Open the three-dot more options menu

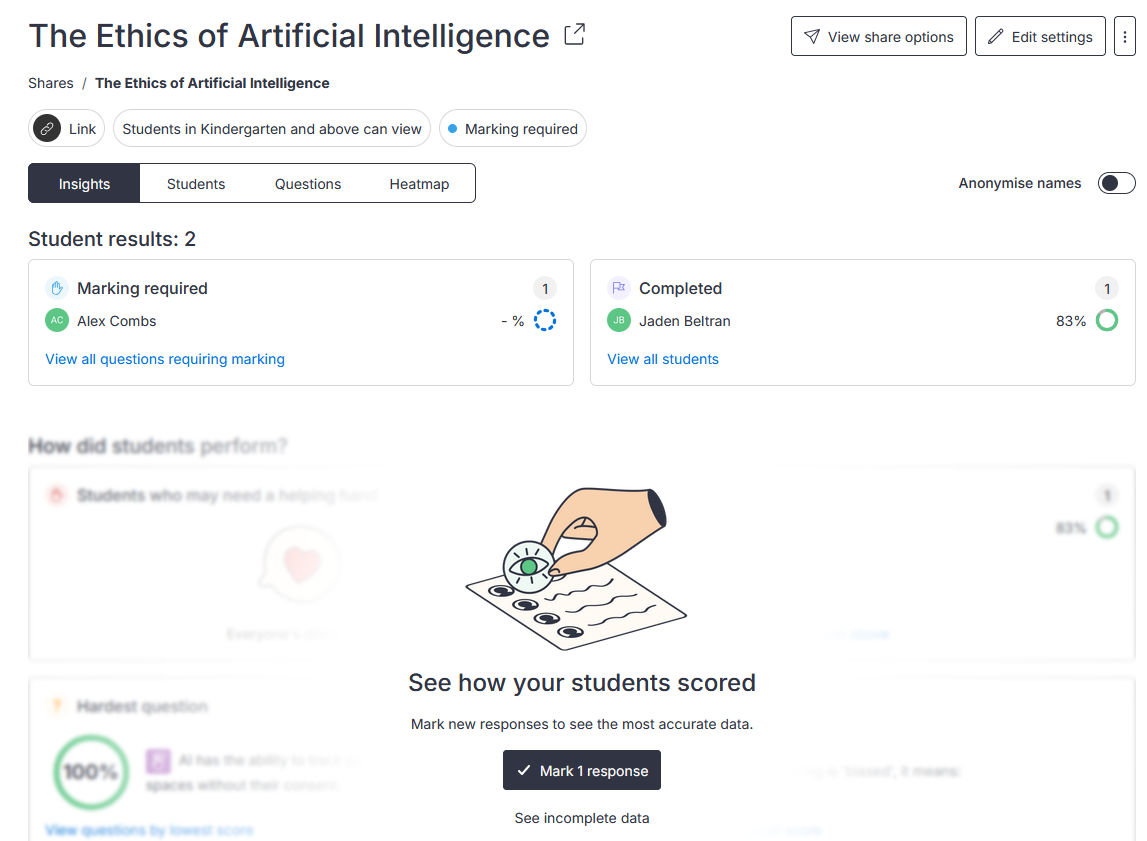coord(1124,36)
